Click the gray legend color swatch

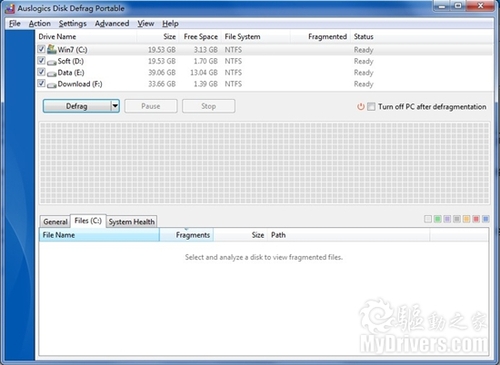pos(457,219)
